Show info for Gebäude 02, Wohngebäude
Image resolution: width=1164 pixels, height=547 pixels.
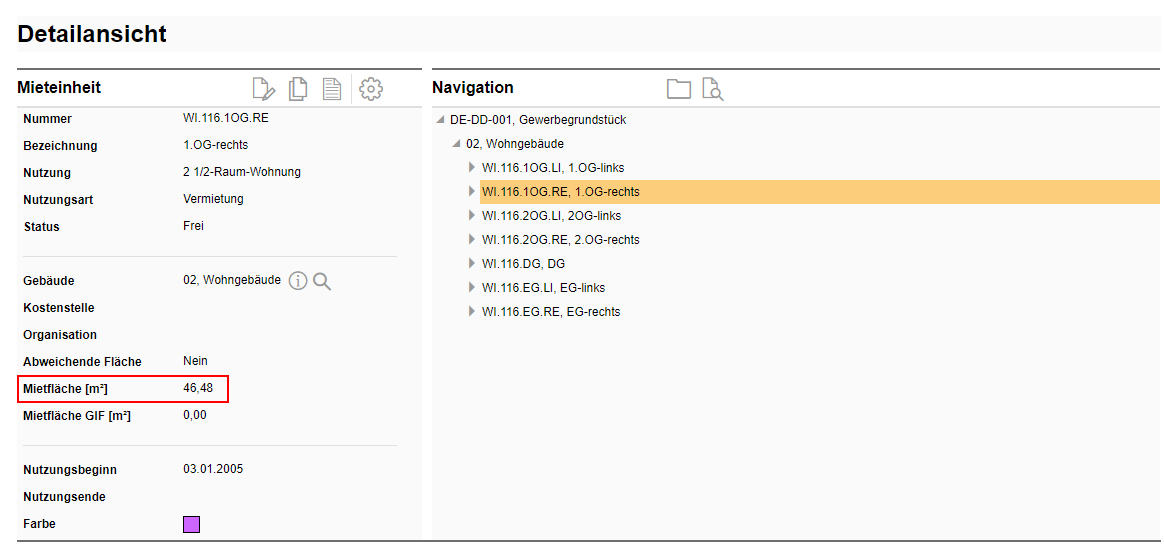click(298, 282)
